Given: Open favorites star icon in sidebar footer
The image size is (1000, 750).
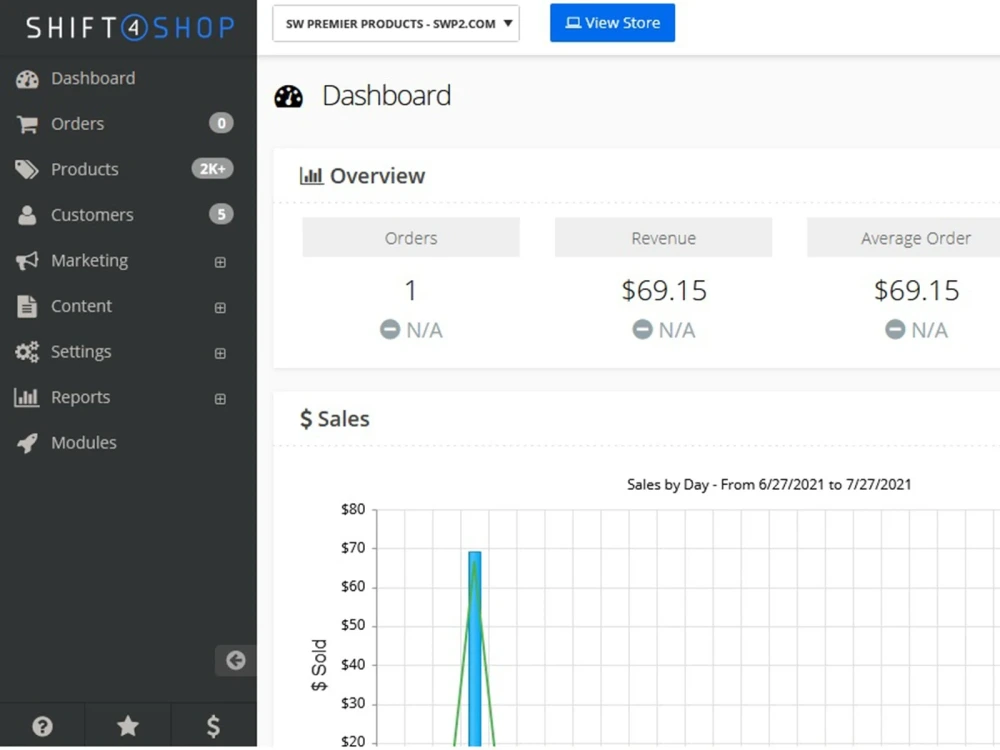Looking at the screenshot, I should pos(128,726).
